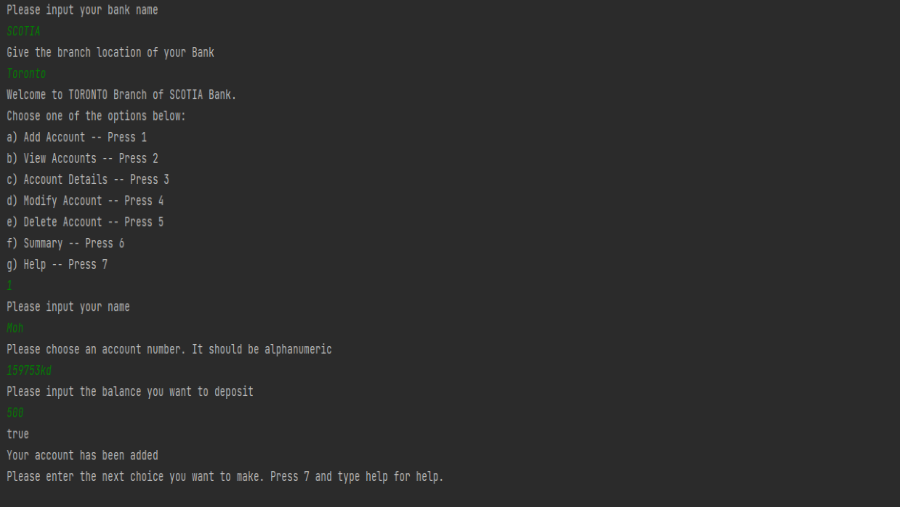Viewport: 900px width, 507px height.
Task: Select the 'Add Account -- Press 1' option line
Action: (x=77, y=137)
